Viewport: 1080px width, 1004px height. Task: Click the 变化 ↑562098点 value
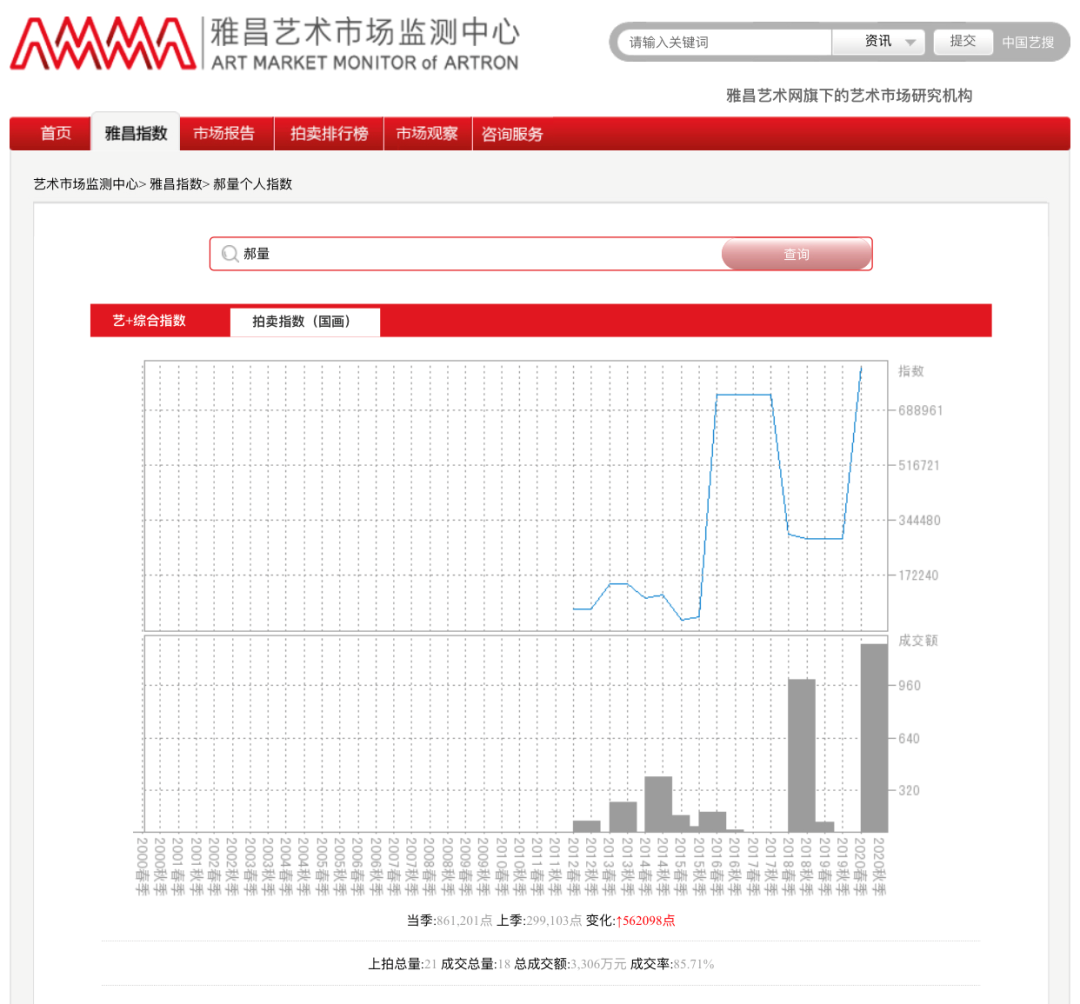645,921
